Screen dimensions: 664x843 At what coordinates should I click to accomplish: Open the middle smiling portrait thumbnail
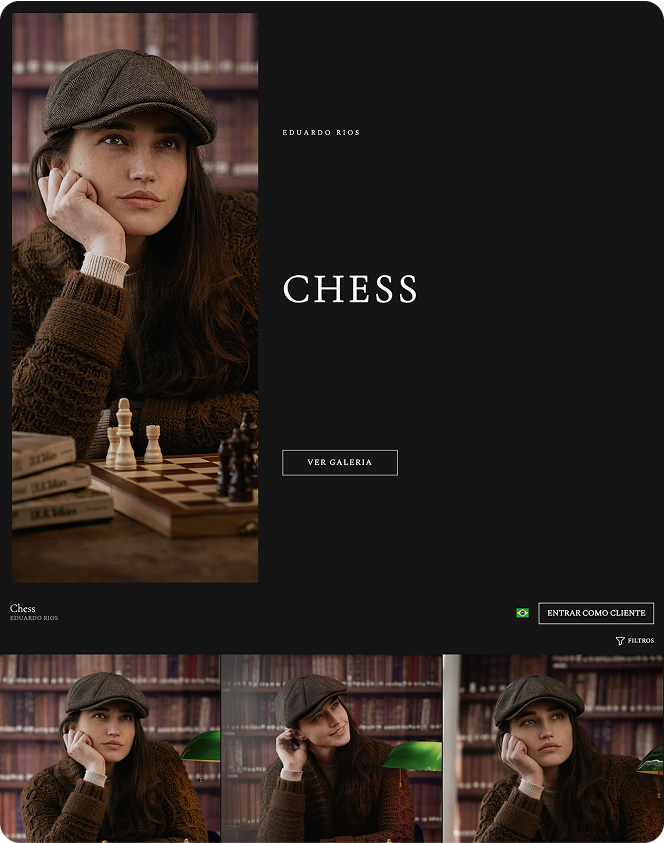[x=331, y=748]
